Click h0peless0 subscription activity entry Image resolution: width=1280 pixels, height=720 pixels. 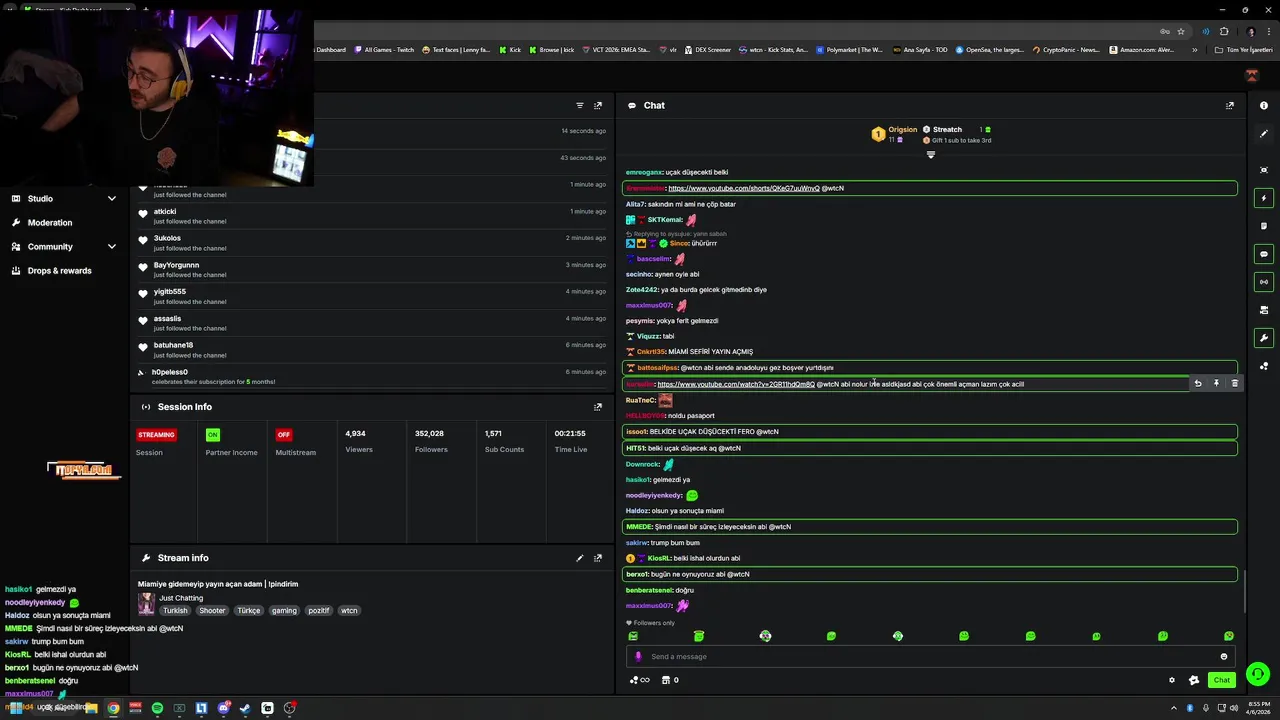[x=372, y=376]
